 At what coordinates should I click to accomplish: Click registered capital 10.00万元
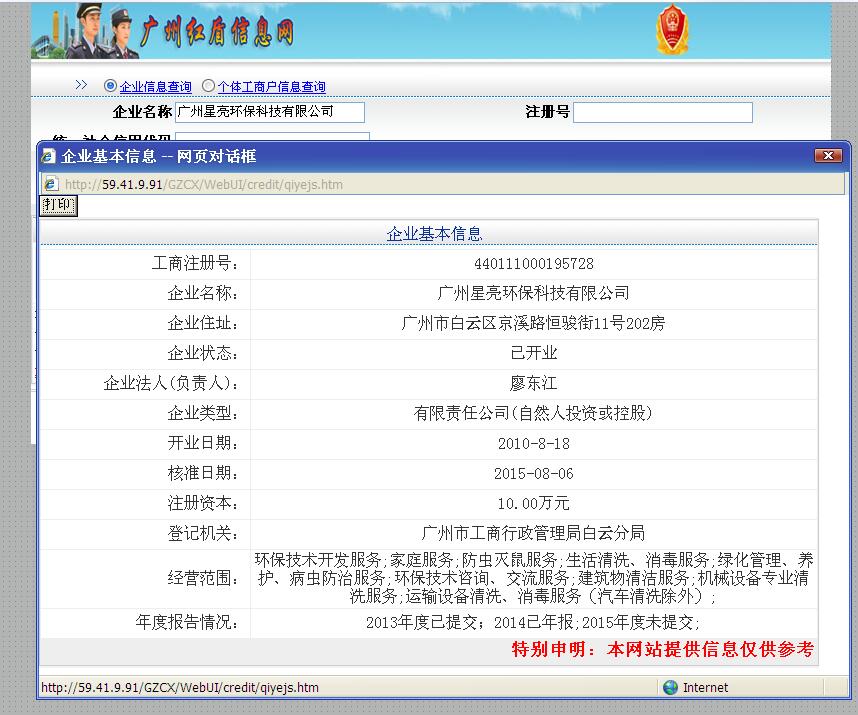tap(534, 503)
